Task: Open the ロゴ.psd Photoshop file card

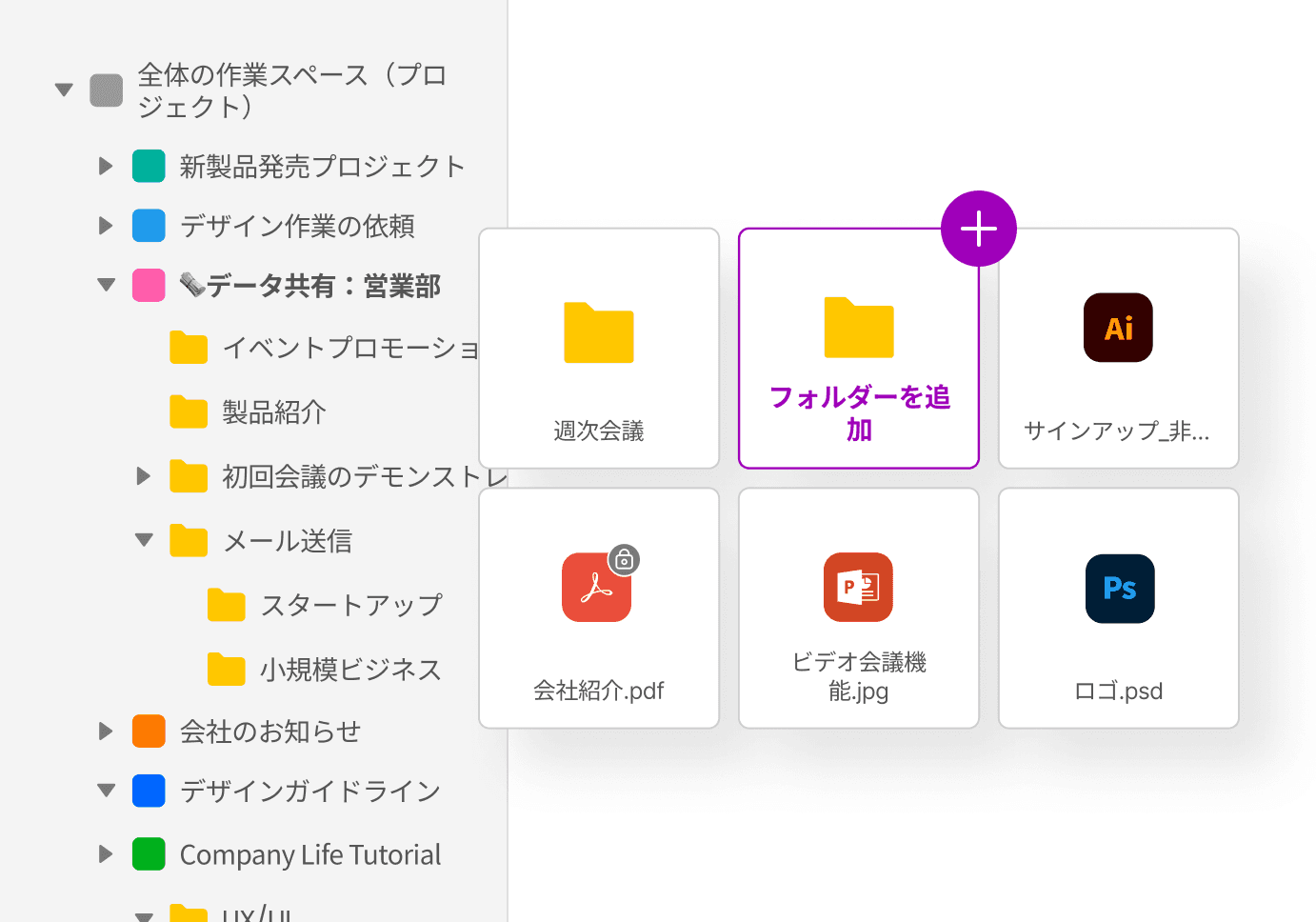Action: coord(1119,609)
